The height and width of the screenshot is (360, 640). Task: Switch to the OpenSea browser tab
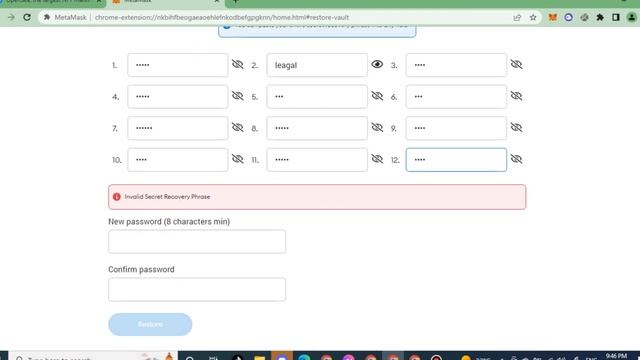coord(52,2)
